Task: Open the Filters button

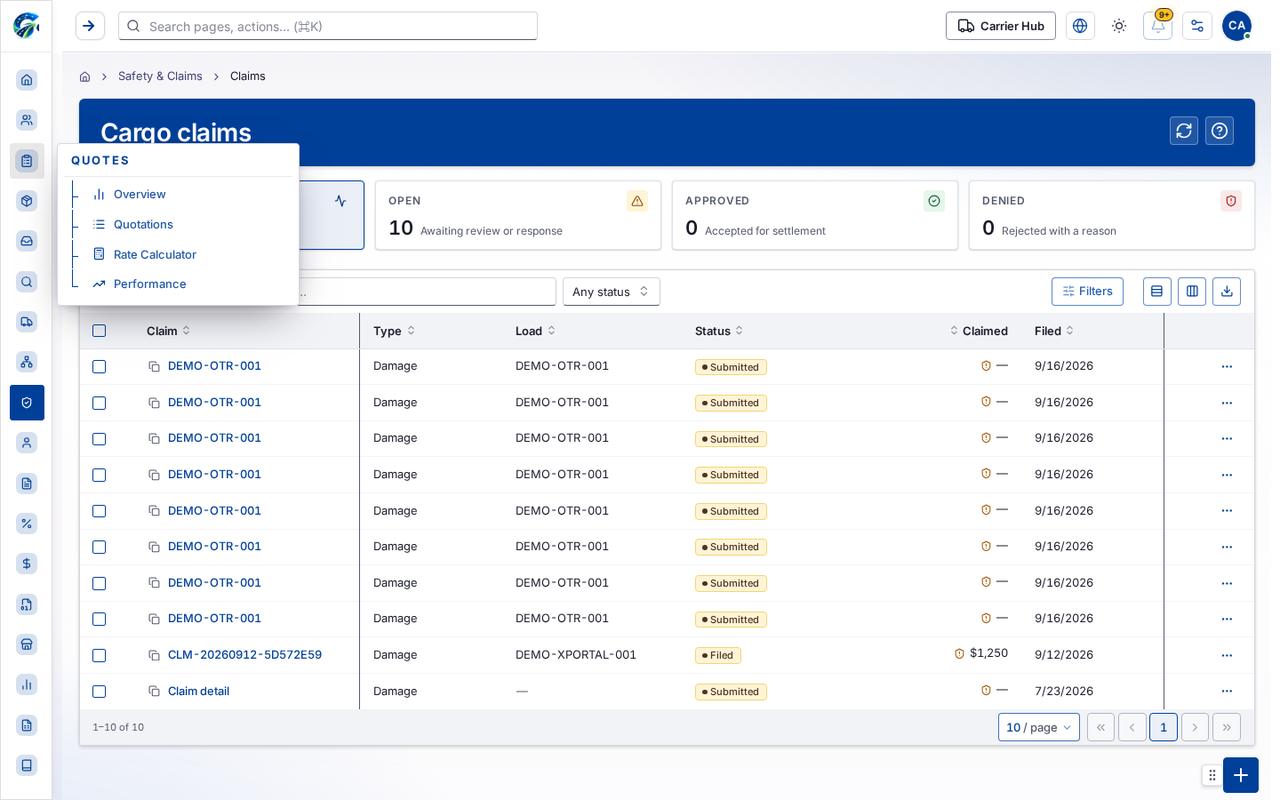Action: point(1087,291)
